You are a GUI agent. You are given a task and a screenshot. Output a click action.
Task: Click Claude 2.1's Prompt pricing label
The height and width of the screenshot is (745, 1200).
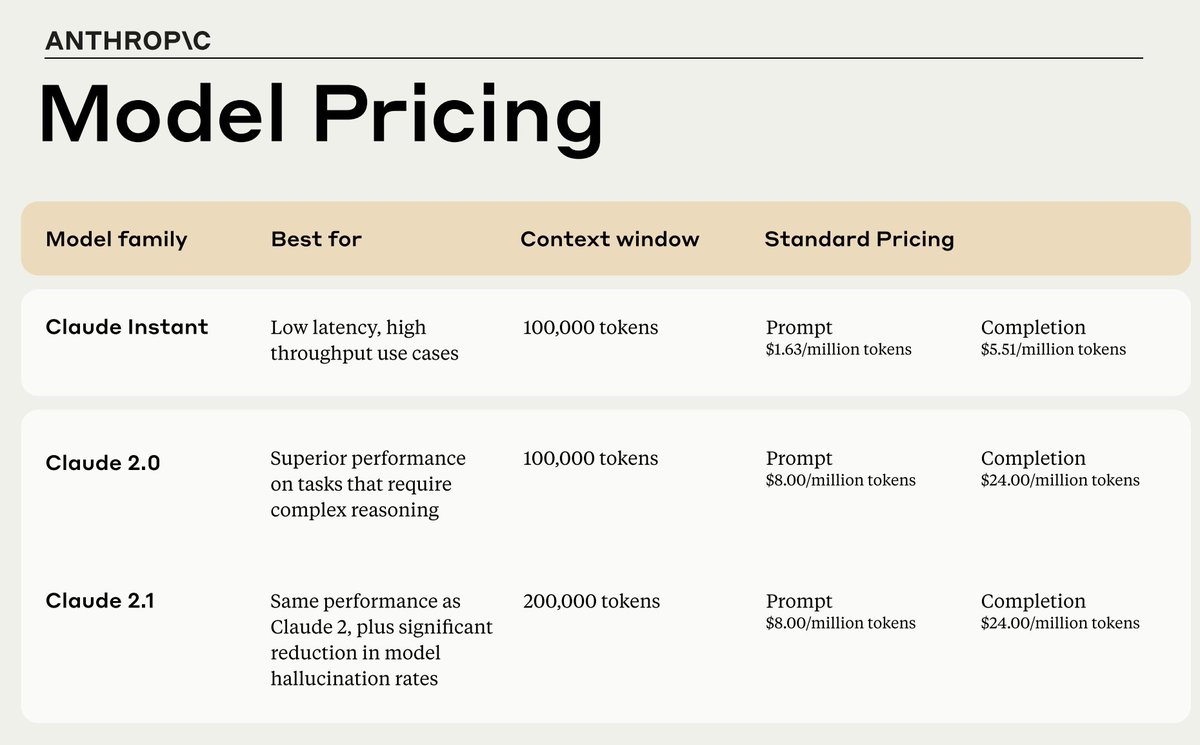point(799,601)
